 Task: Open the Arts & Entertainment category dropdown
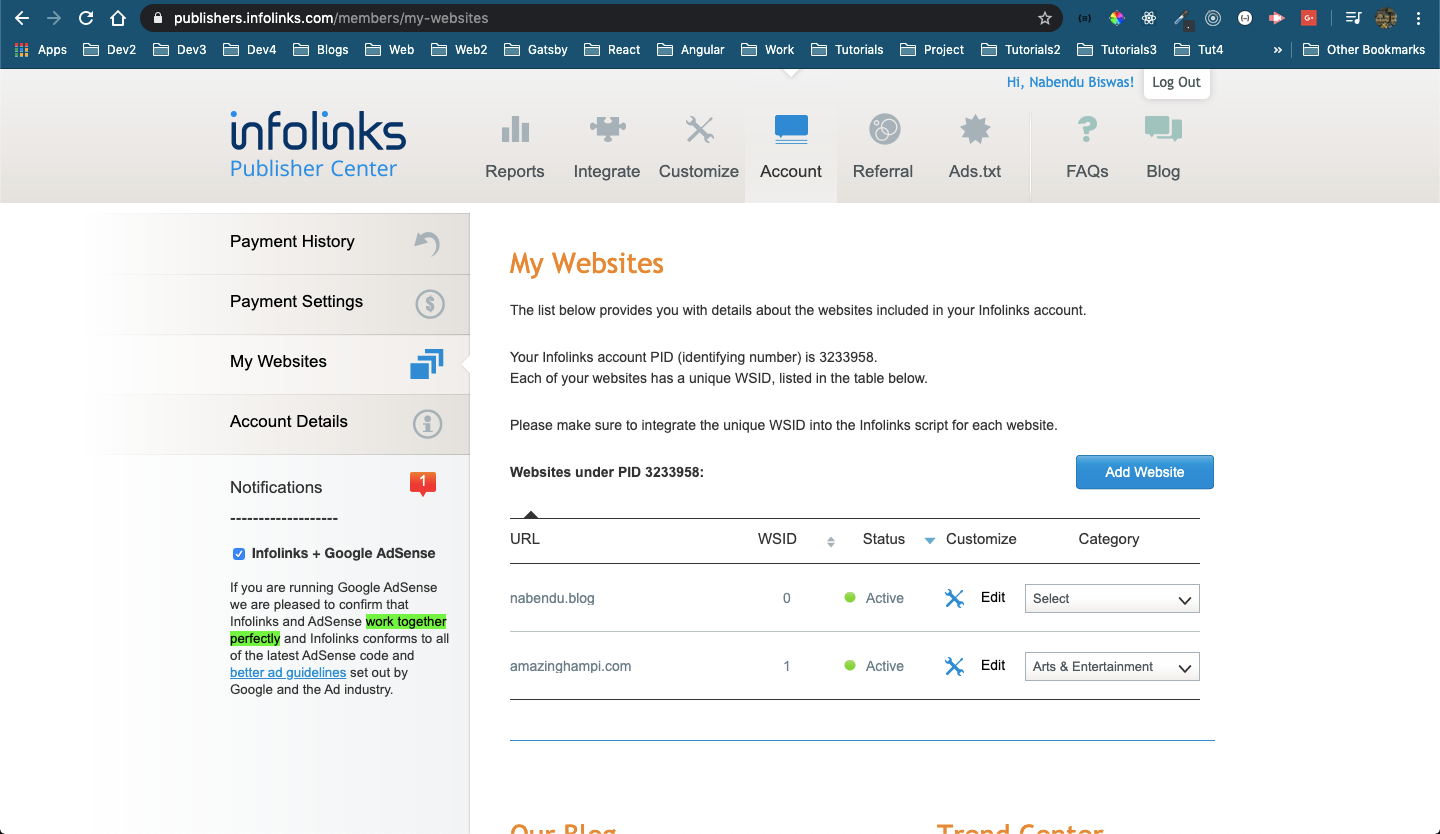coord(1112,666)
